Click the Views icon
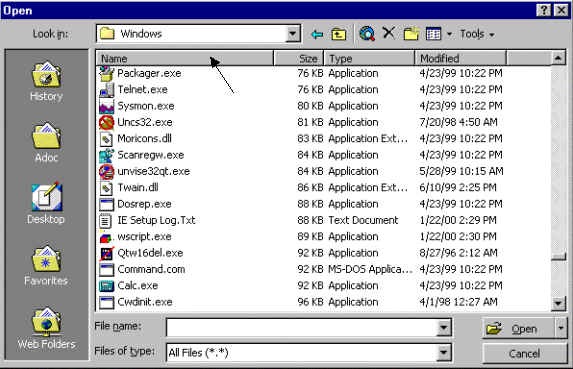The image size is (573, 369). coord(433,34)
